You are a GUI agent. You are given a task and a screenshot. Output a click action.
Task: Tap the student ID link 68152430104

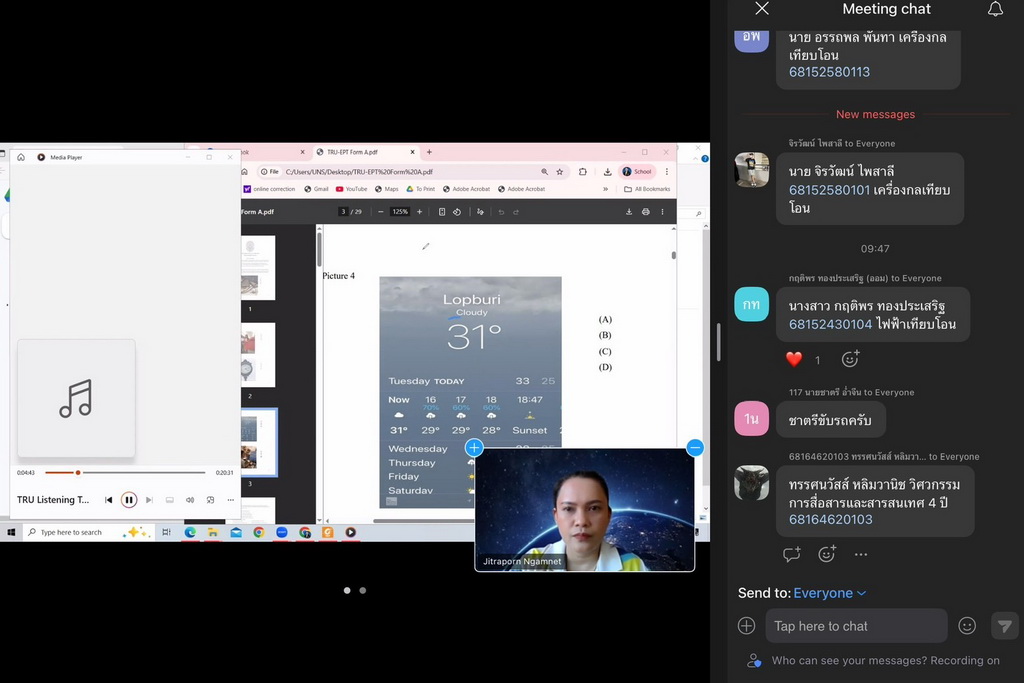coord(830,324)
